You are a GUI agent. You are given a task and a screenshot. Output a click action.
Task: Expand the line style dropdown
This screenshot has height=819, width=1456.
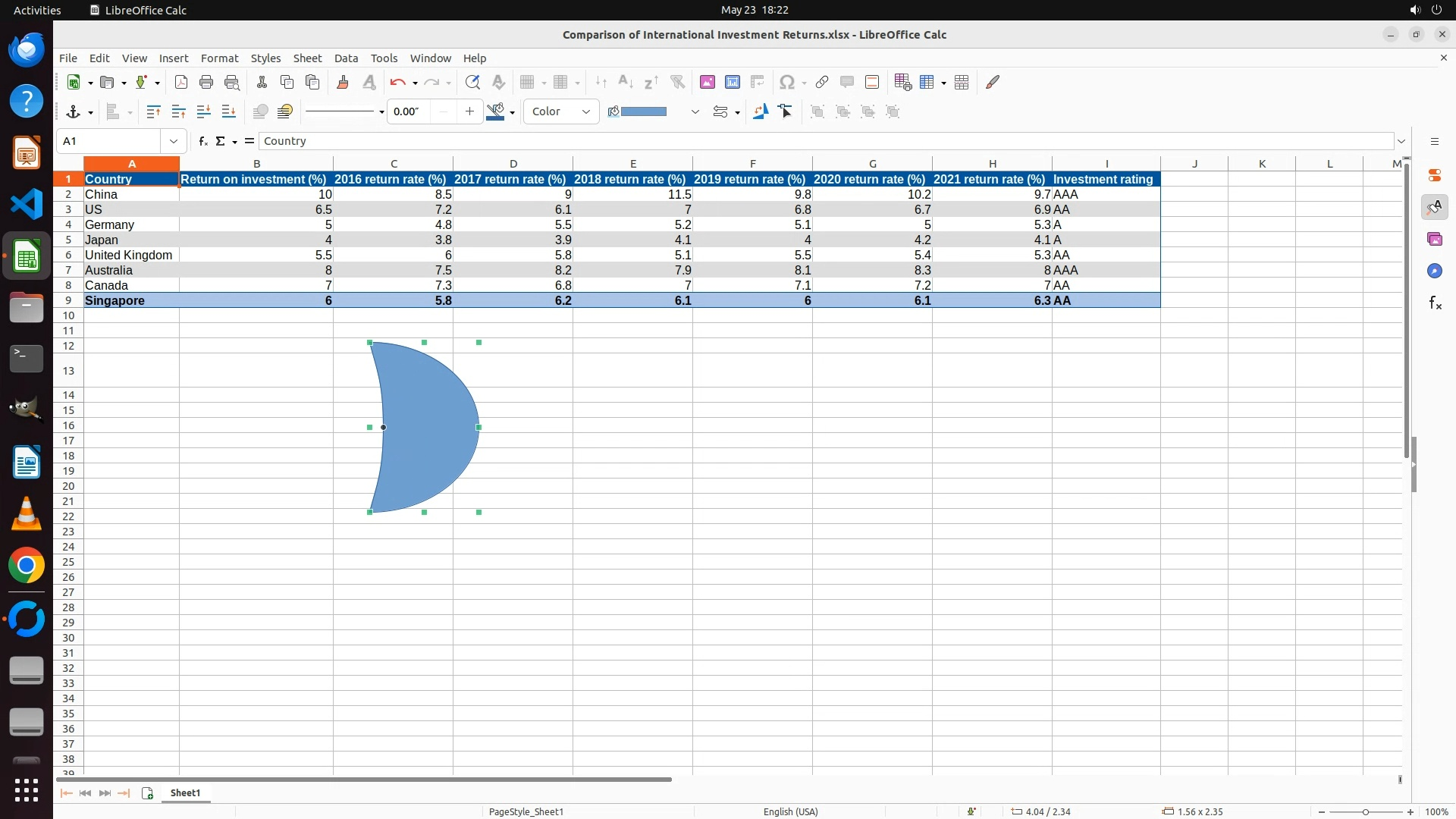click(381, 112)
